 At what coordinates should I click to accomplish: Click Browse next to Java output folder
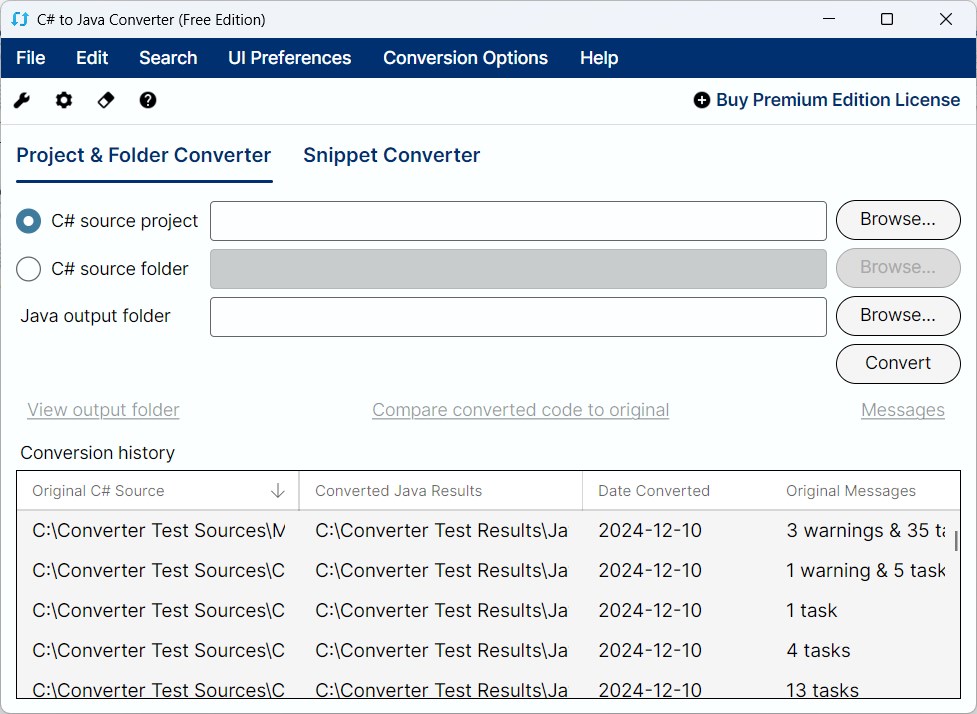(897, 316)
